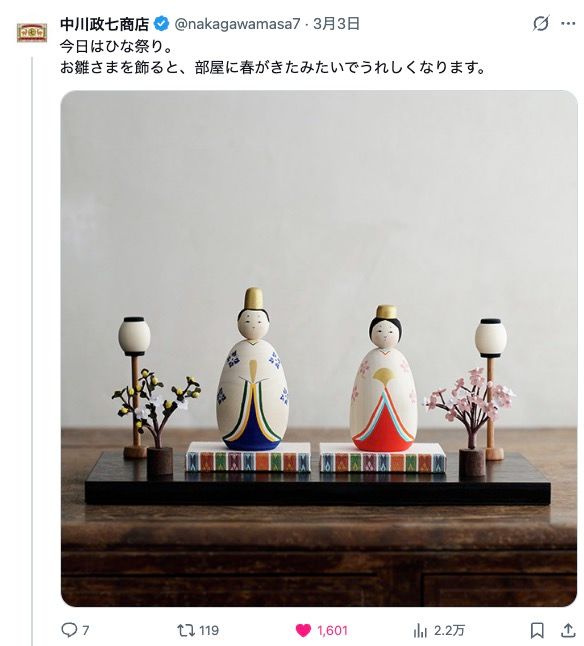Viewport: 584px width, 646px height.
Task: Bookmark this post
Action: (537, 630)
